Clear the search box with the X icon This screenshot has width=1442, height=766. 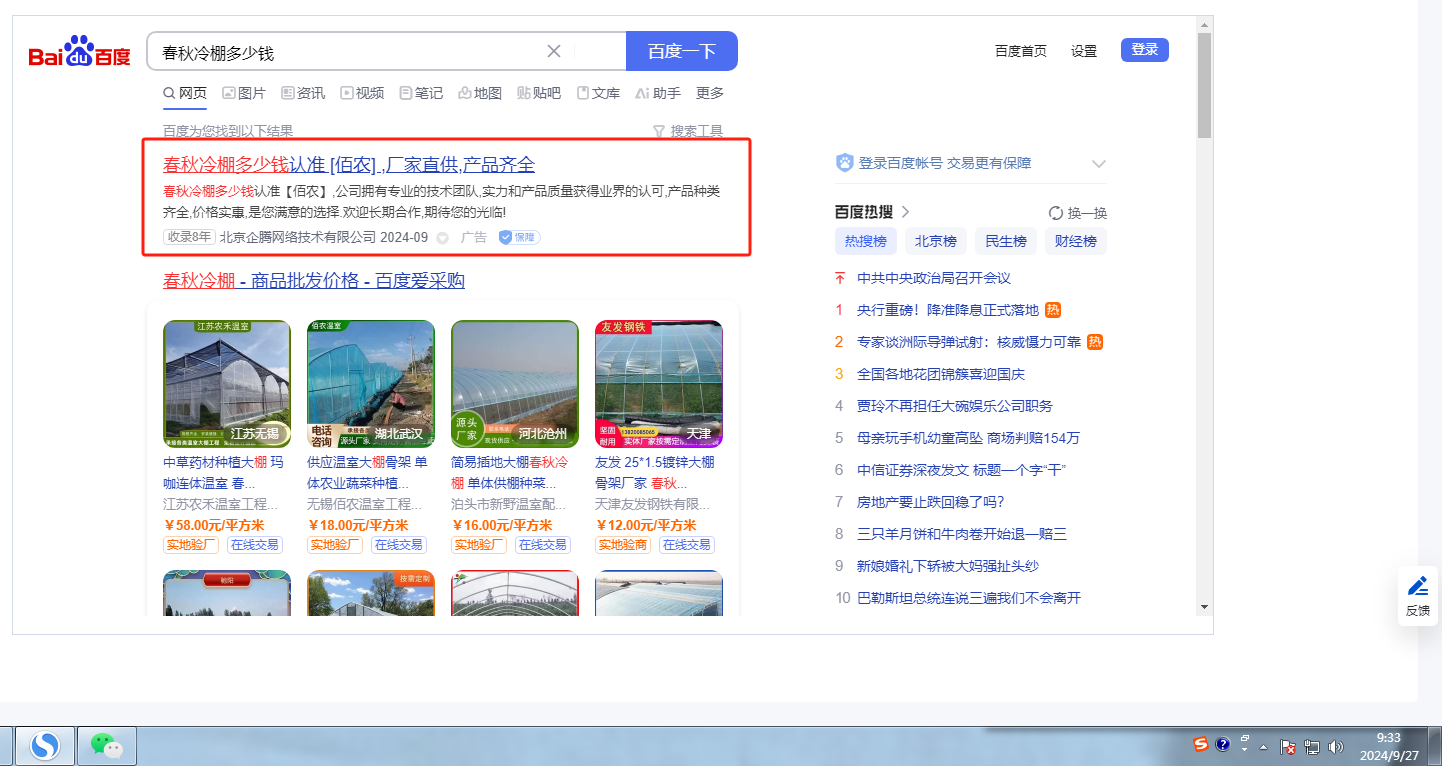pos(554,51)
